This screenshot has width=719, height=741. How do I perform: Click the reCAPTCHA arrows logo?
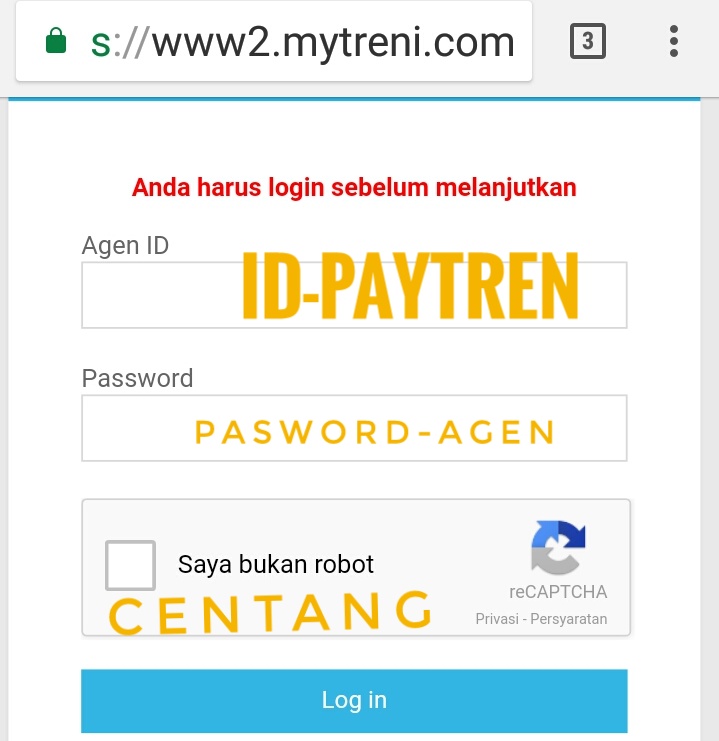point(558,547)
